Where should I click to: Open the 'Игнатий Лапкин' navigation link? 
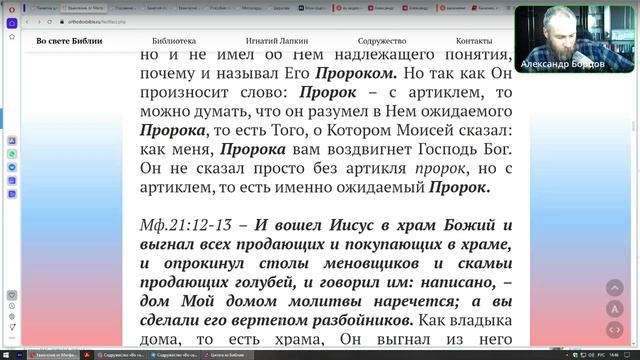pyautogui.click(x=277, y=41)
